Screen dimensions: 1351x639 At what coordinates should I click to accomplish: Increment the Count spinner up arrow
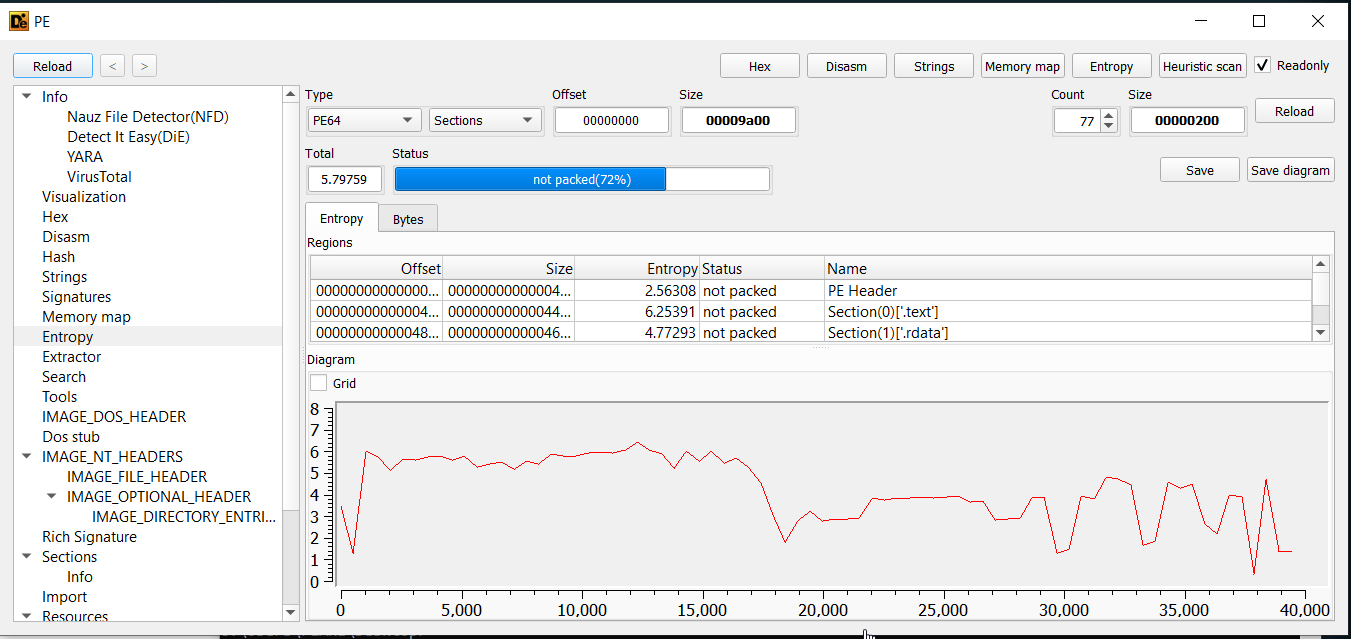pos(1108,115)
